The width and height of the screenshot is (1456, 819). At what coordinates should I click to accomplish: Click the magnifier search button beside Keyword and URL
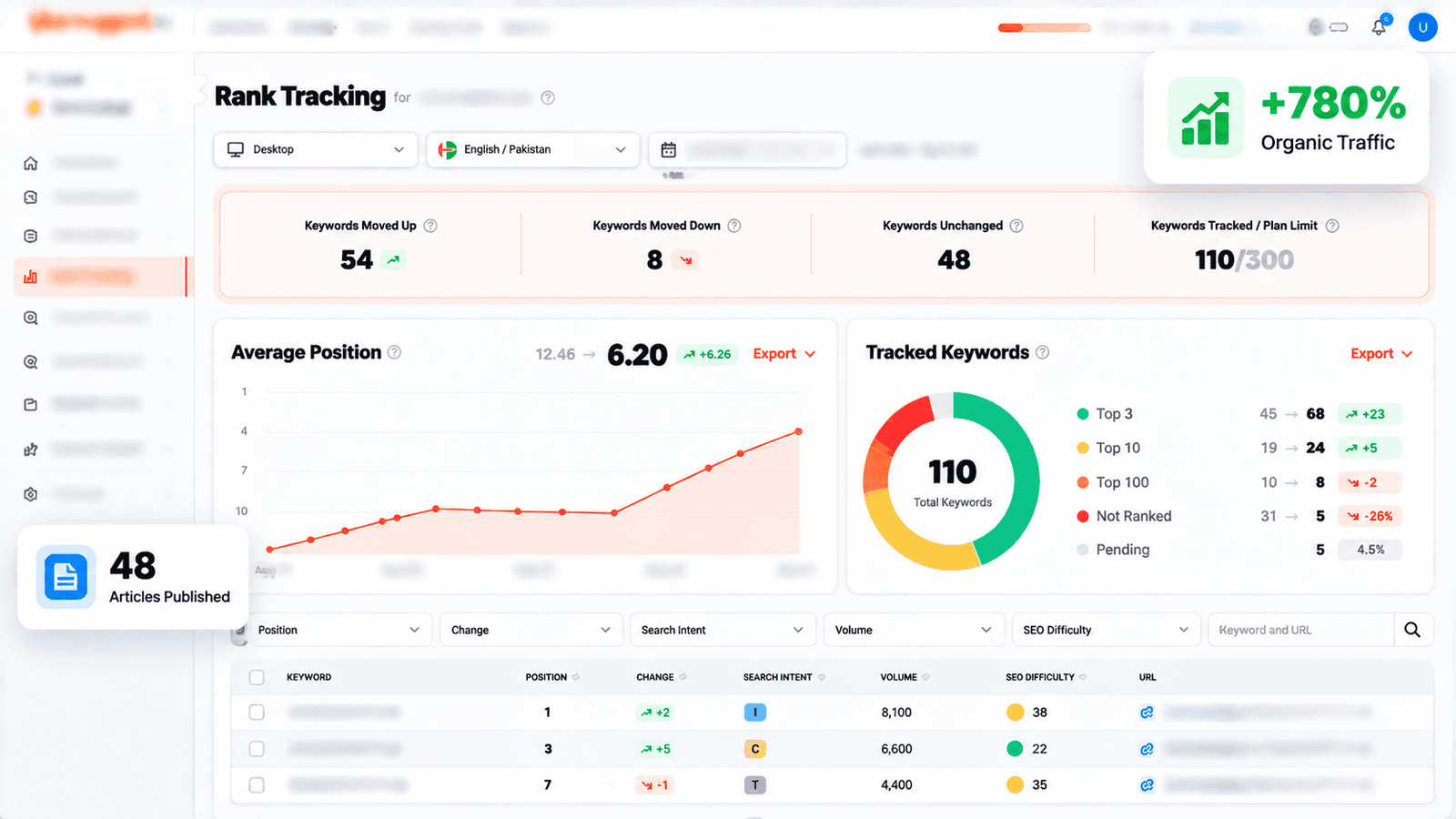(x=1412, y=630)
